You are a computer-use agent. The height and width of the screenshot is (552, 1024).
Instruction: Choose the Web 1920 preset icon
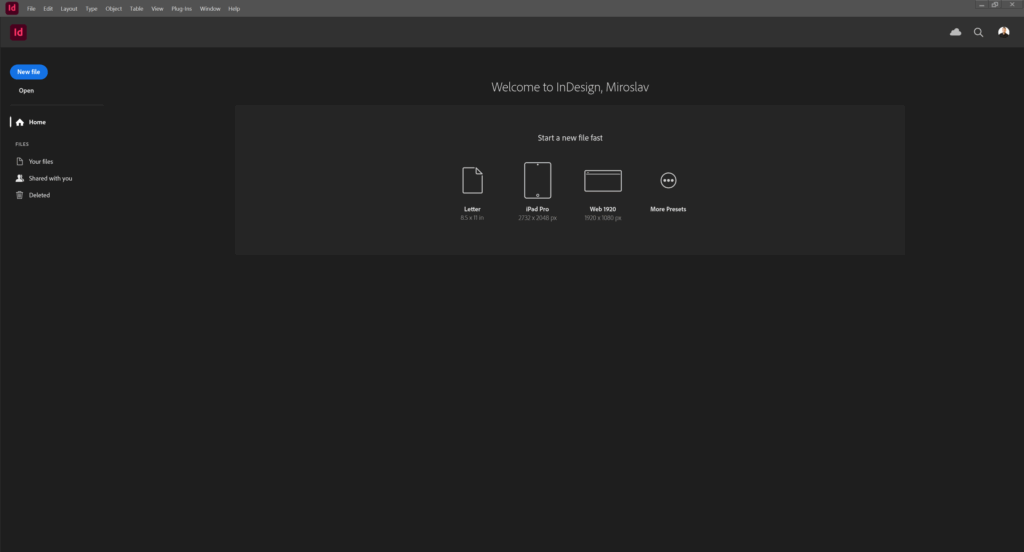tap(603, 180)
